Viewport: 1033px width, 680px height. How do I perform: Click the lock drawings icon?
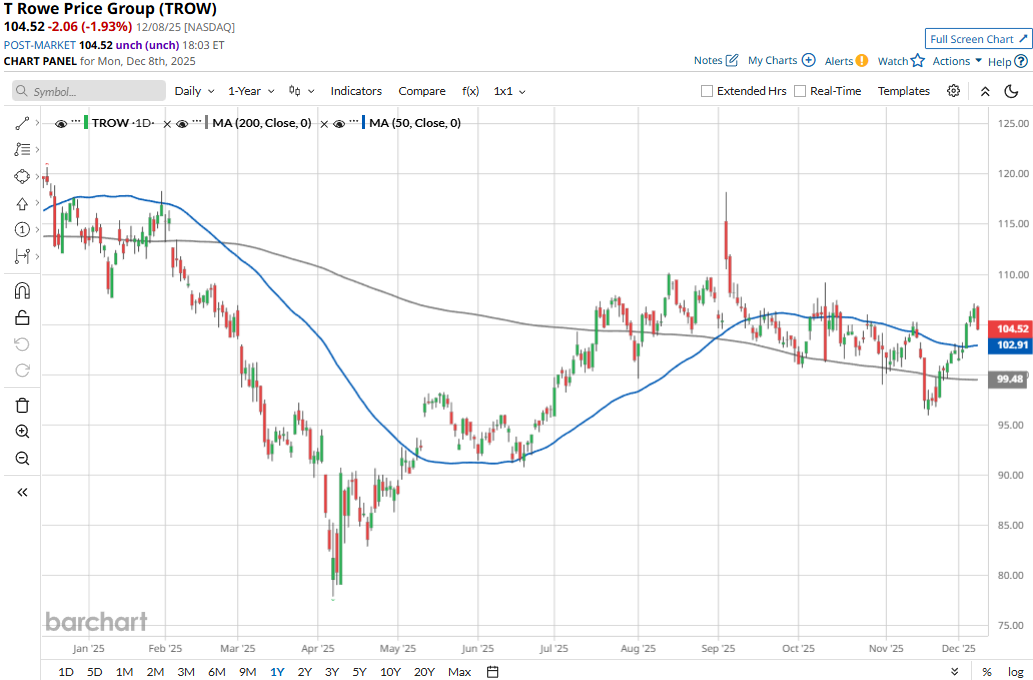(x=22, y=318)
